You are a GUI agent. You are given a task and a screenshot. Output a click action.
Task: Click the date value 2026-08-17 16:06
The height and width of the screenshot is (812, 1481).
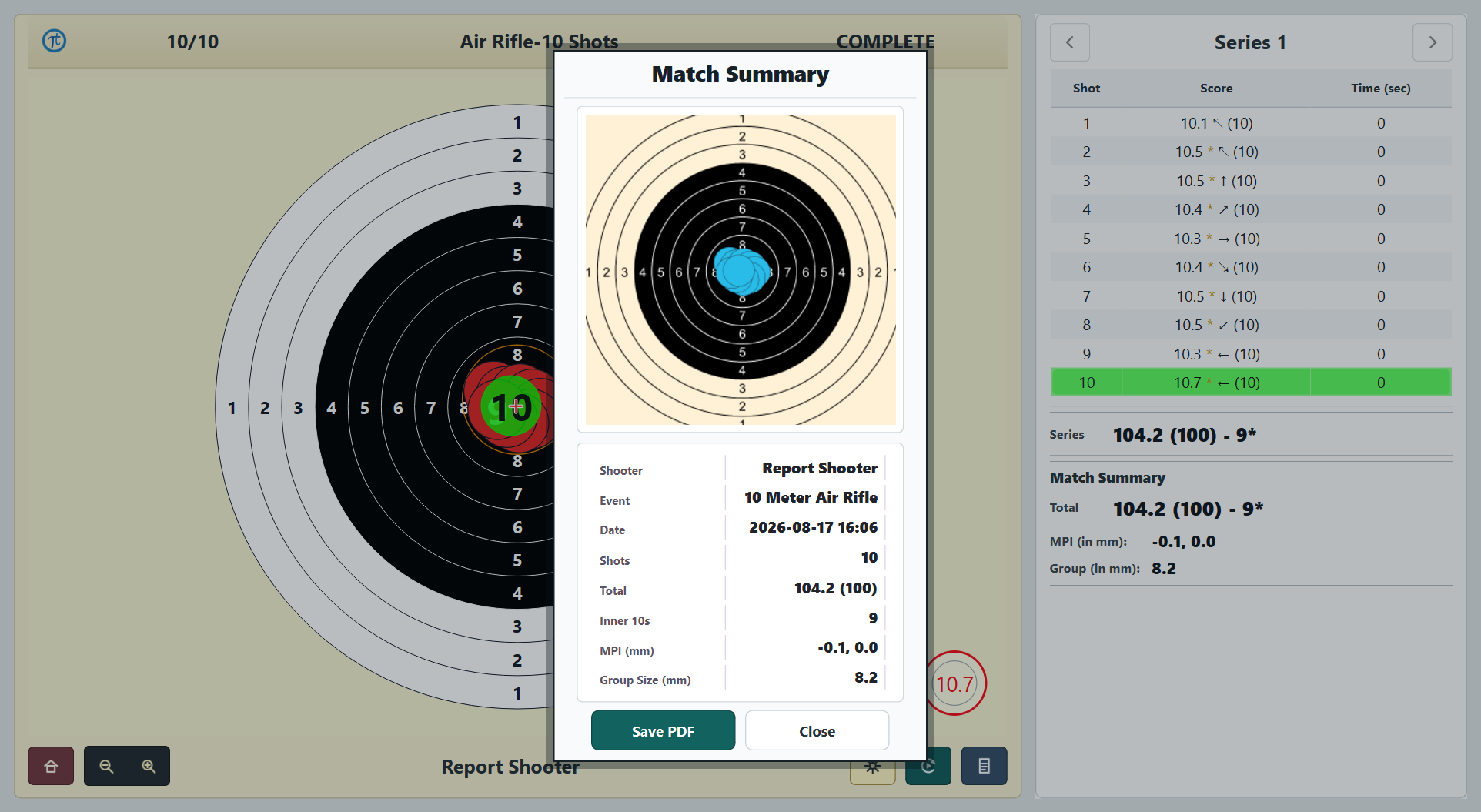pyautogui.click(x=813, y=527)
